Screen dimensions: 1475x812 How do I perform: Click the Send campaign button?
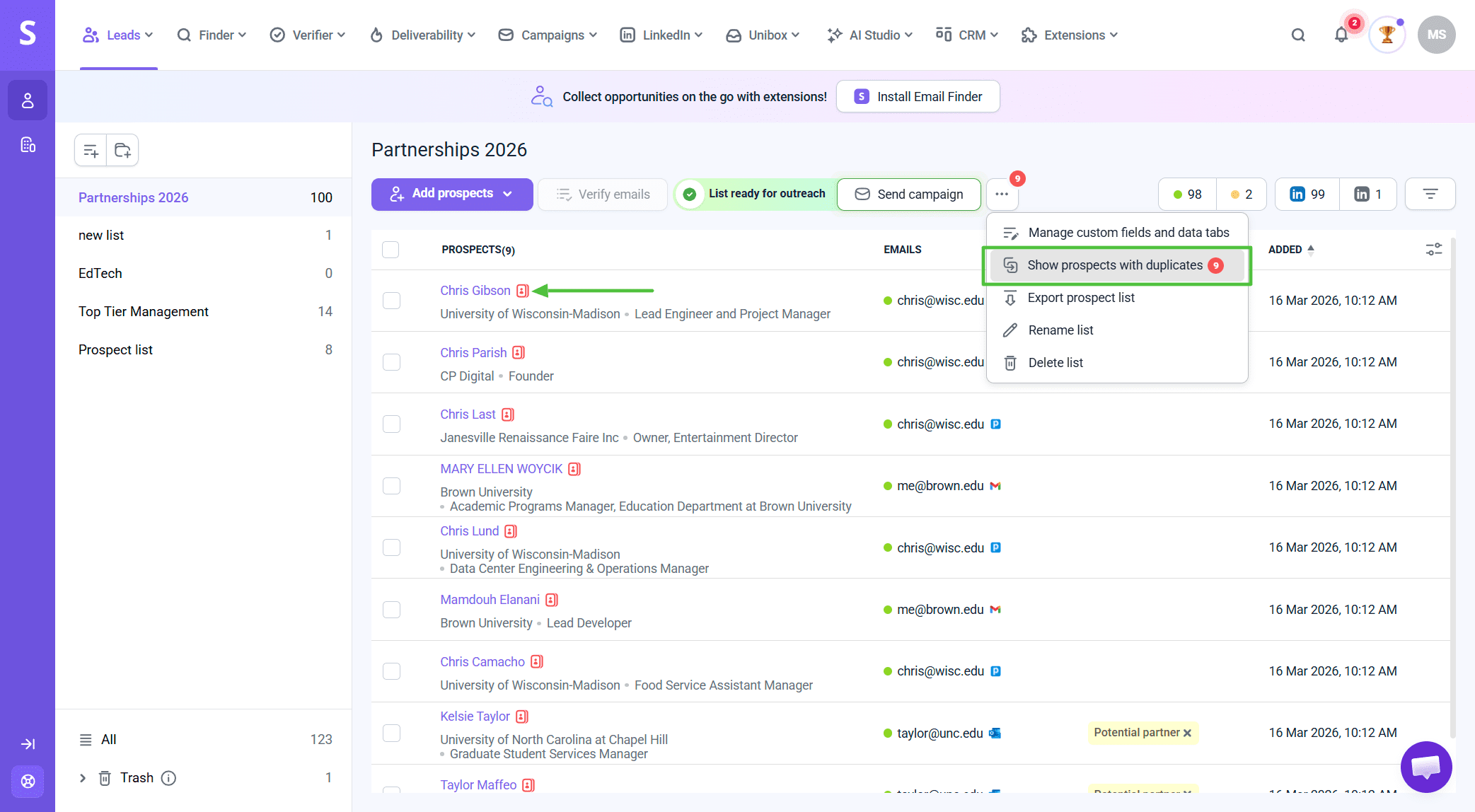click(x=909, y=194)
